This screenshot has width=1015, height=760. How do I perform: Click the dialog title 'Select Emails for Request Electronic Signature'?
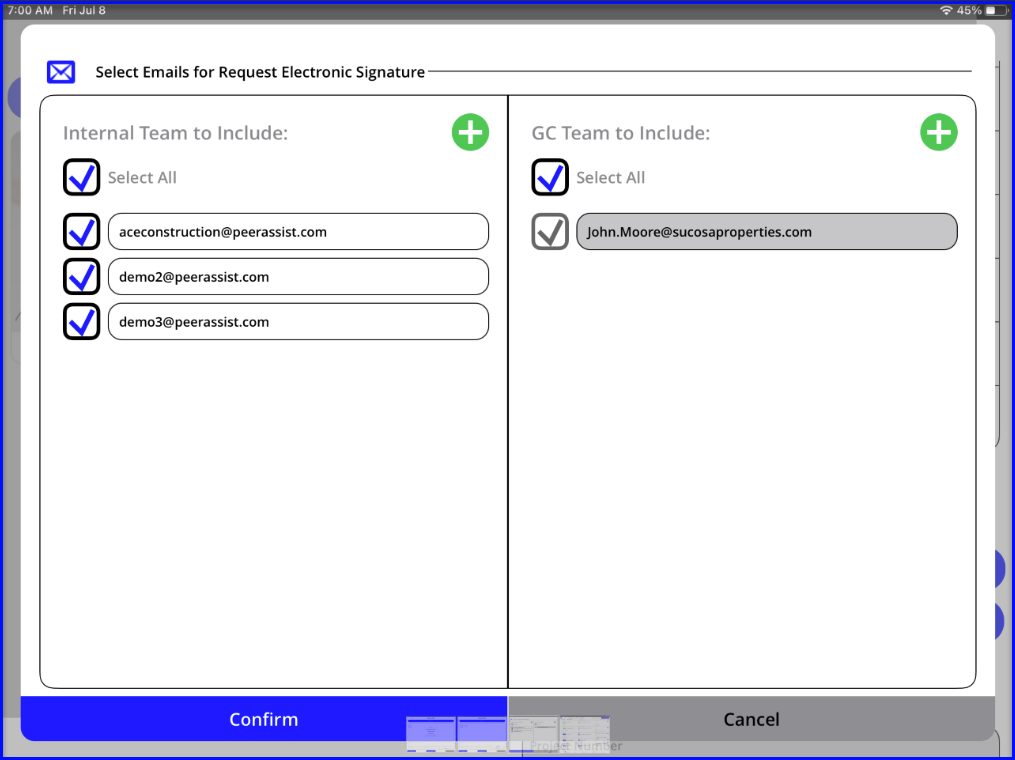pos(260,72)
